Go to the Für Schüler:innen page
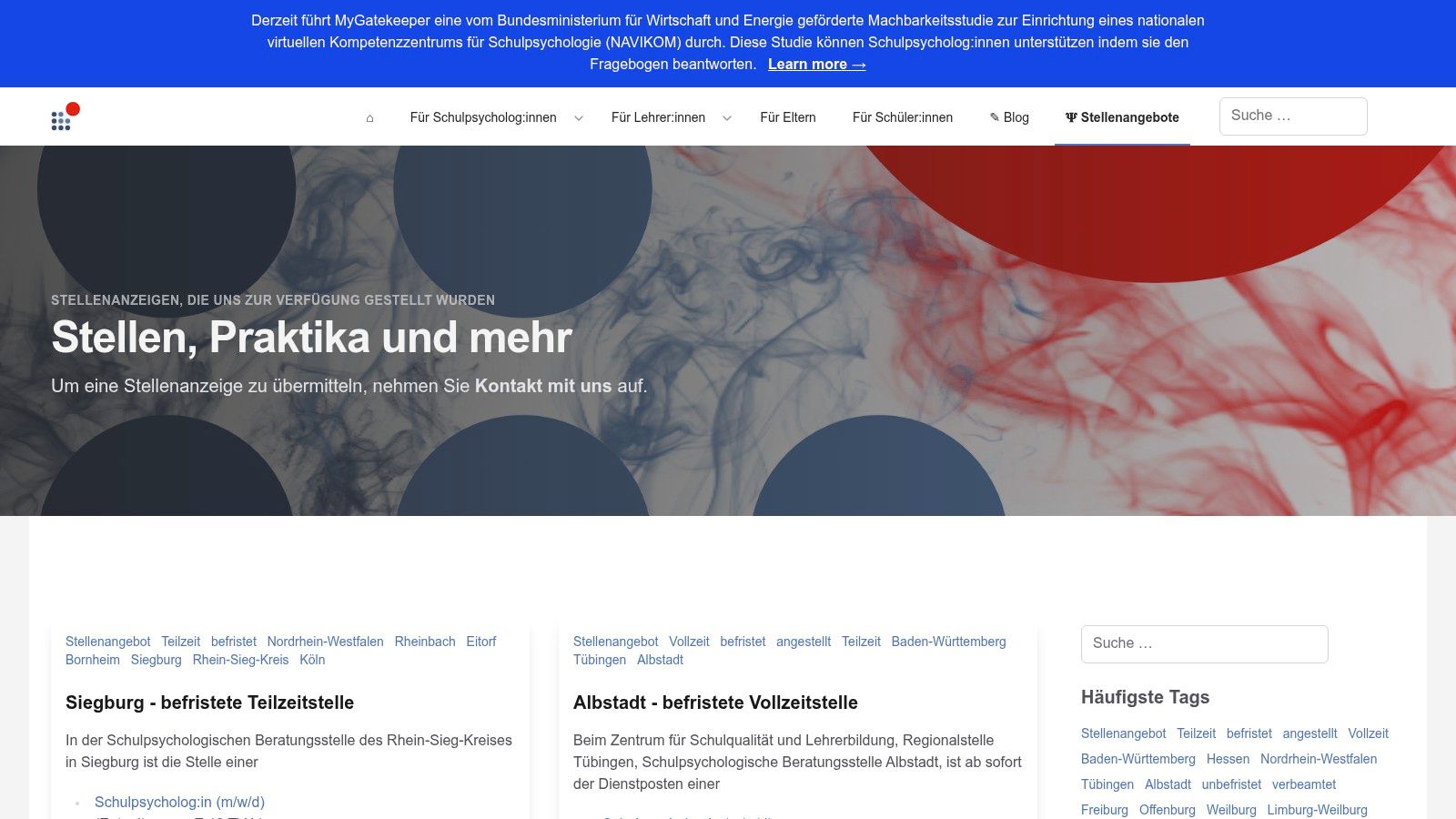The image size is (1456, 819). (903, 117)
